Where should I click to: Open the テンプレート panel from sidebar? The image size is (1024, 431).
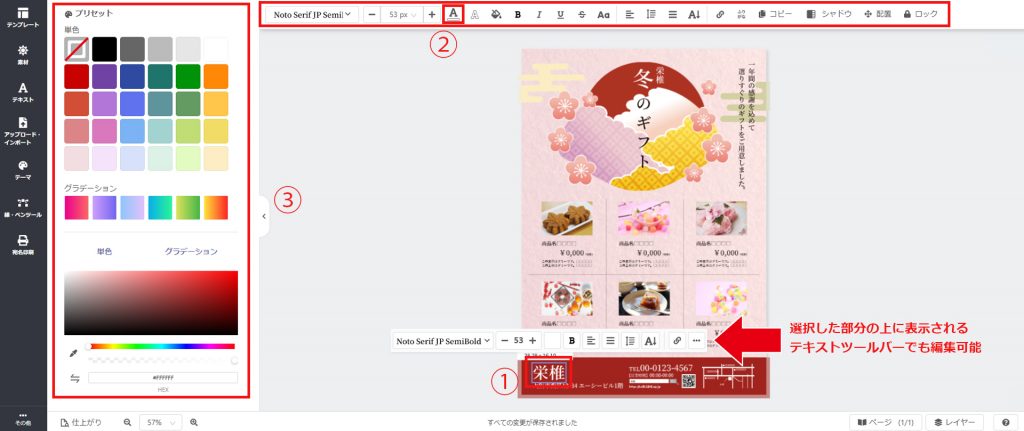23,15
